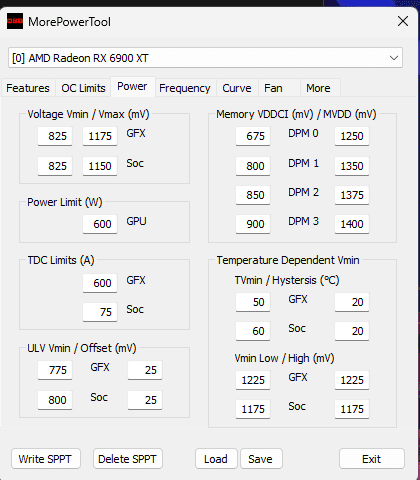420x480 pixels.
Task: Click the Write SPPT button
Action: (46, 459)
